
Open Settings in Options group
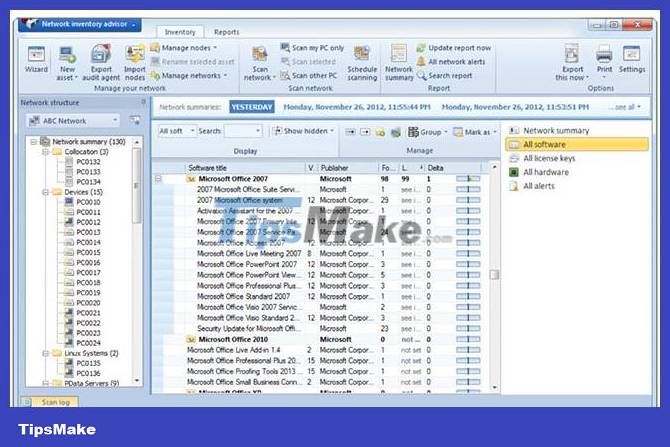632,60
